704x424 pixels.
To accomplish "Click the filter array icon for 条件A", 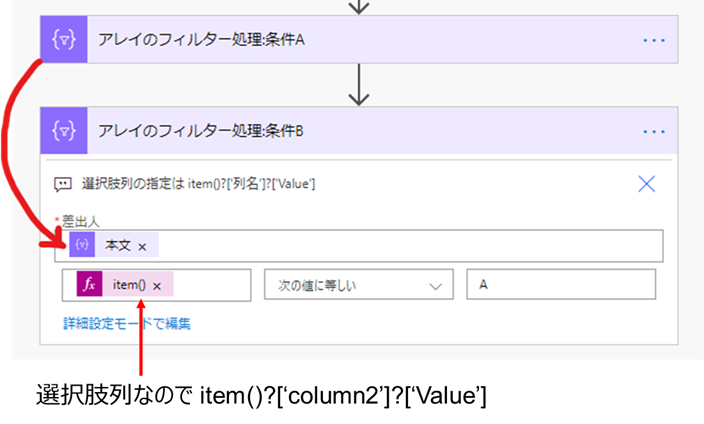I will tap(64, 40).
